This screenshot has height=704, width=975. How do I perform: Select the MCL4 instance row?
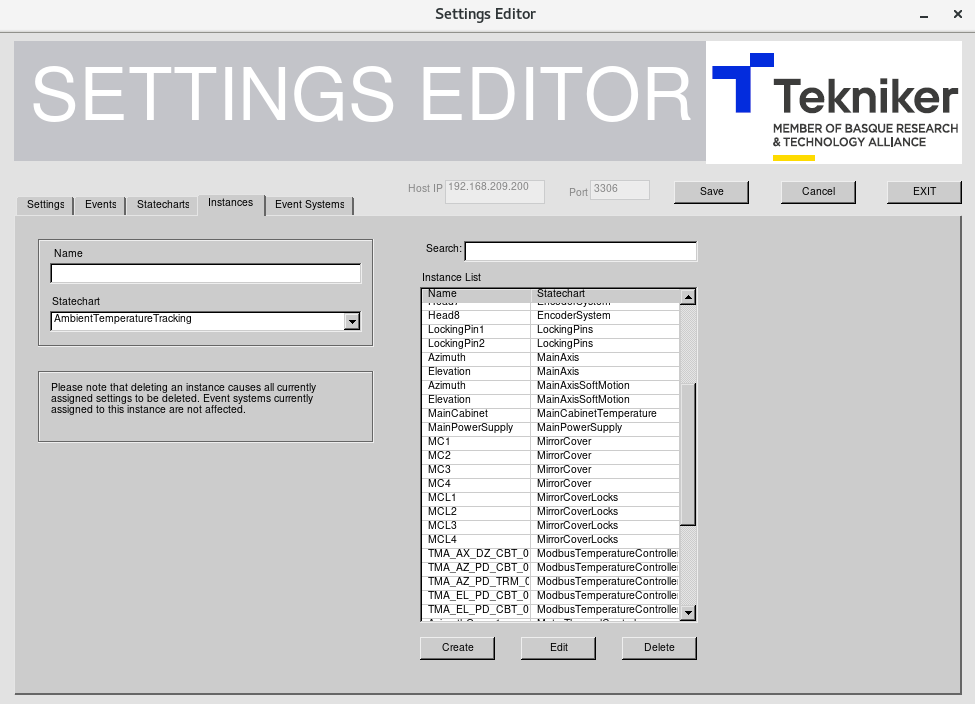551,539
